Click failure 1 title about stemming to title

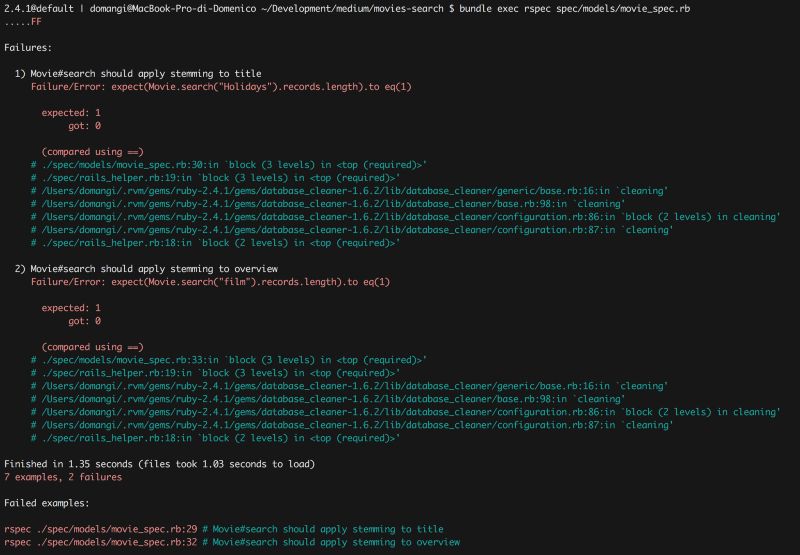coord(138,73)
